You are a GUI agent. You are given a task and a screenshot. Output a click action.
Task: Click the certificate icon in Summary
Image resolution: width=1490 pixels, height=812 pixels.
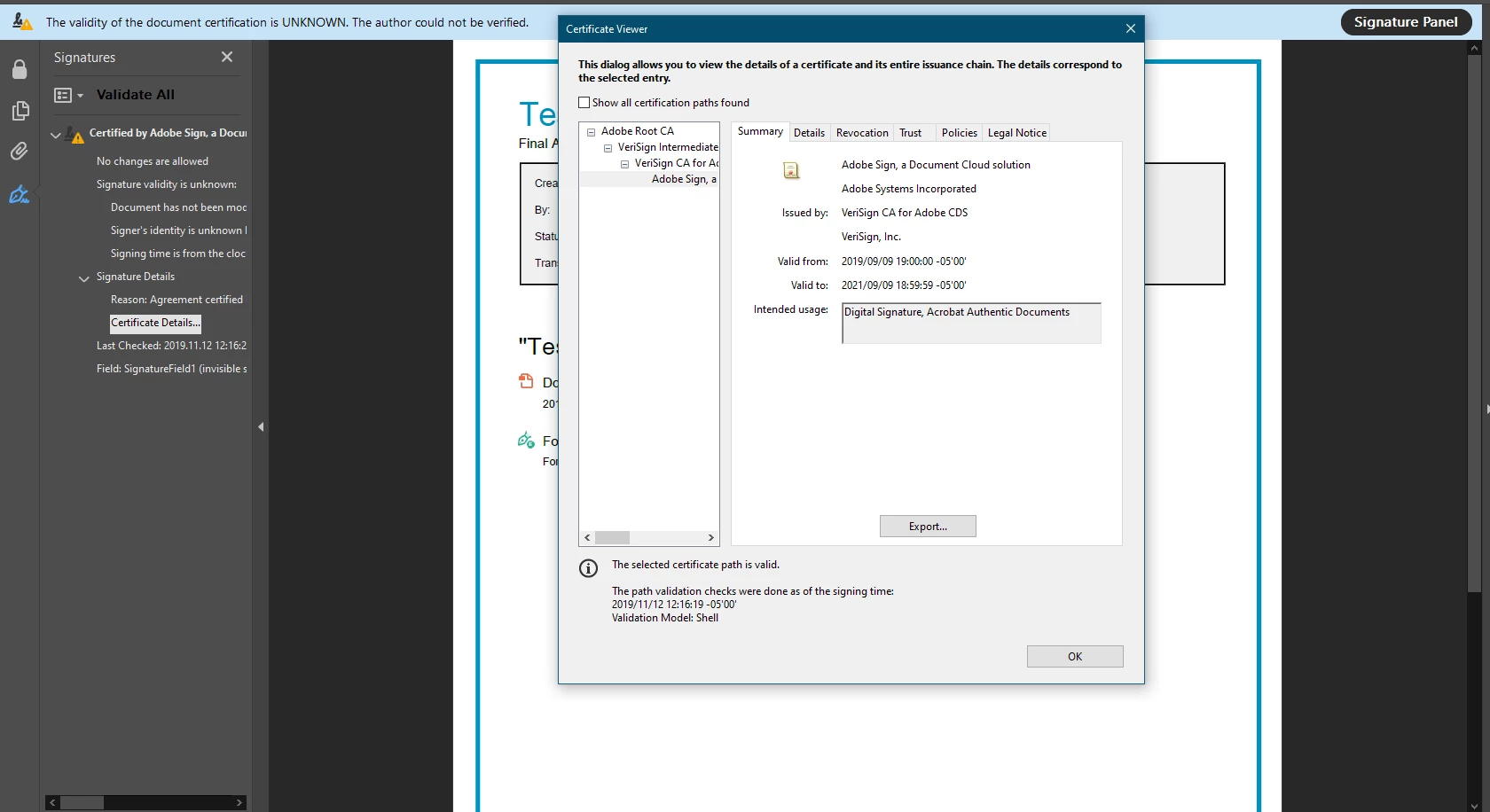coord(791,170)
